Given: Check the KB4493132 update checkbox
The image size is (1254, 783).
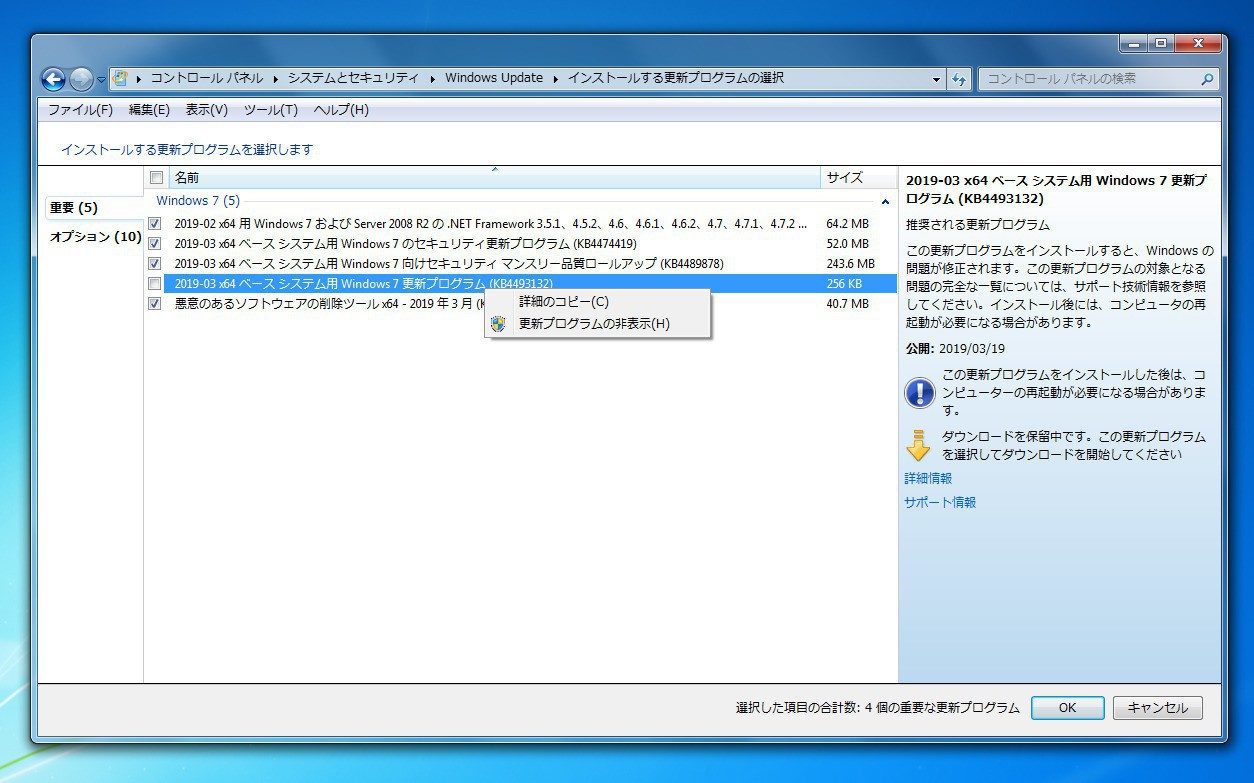Looking at the screenshot, I should click(x=154, y=284).
